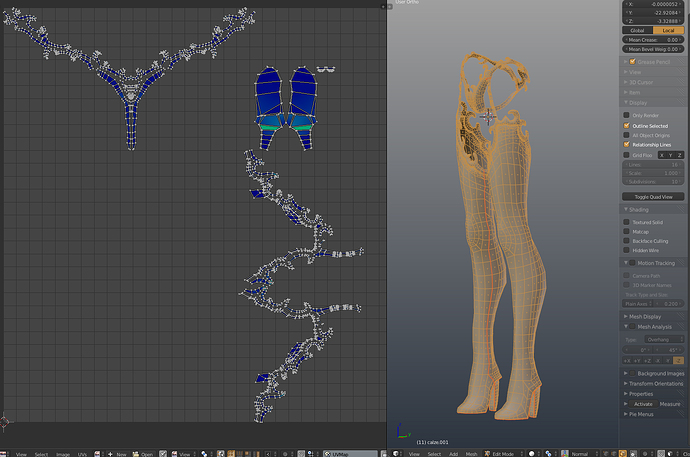Click the small region toggle above the viewport

point(390,7)
